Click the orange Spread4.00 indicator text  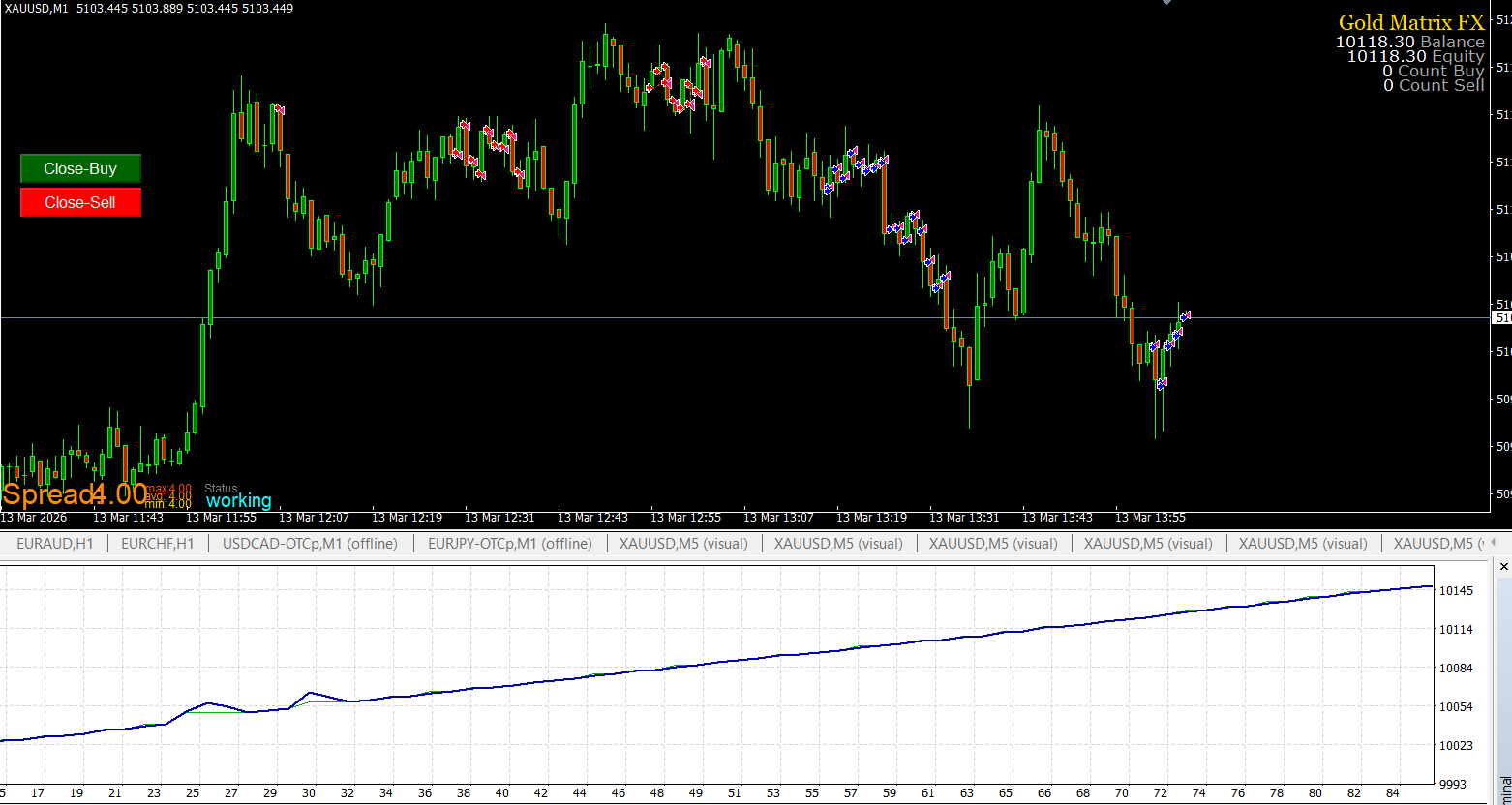pos(75,494)
